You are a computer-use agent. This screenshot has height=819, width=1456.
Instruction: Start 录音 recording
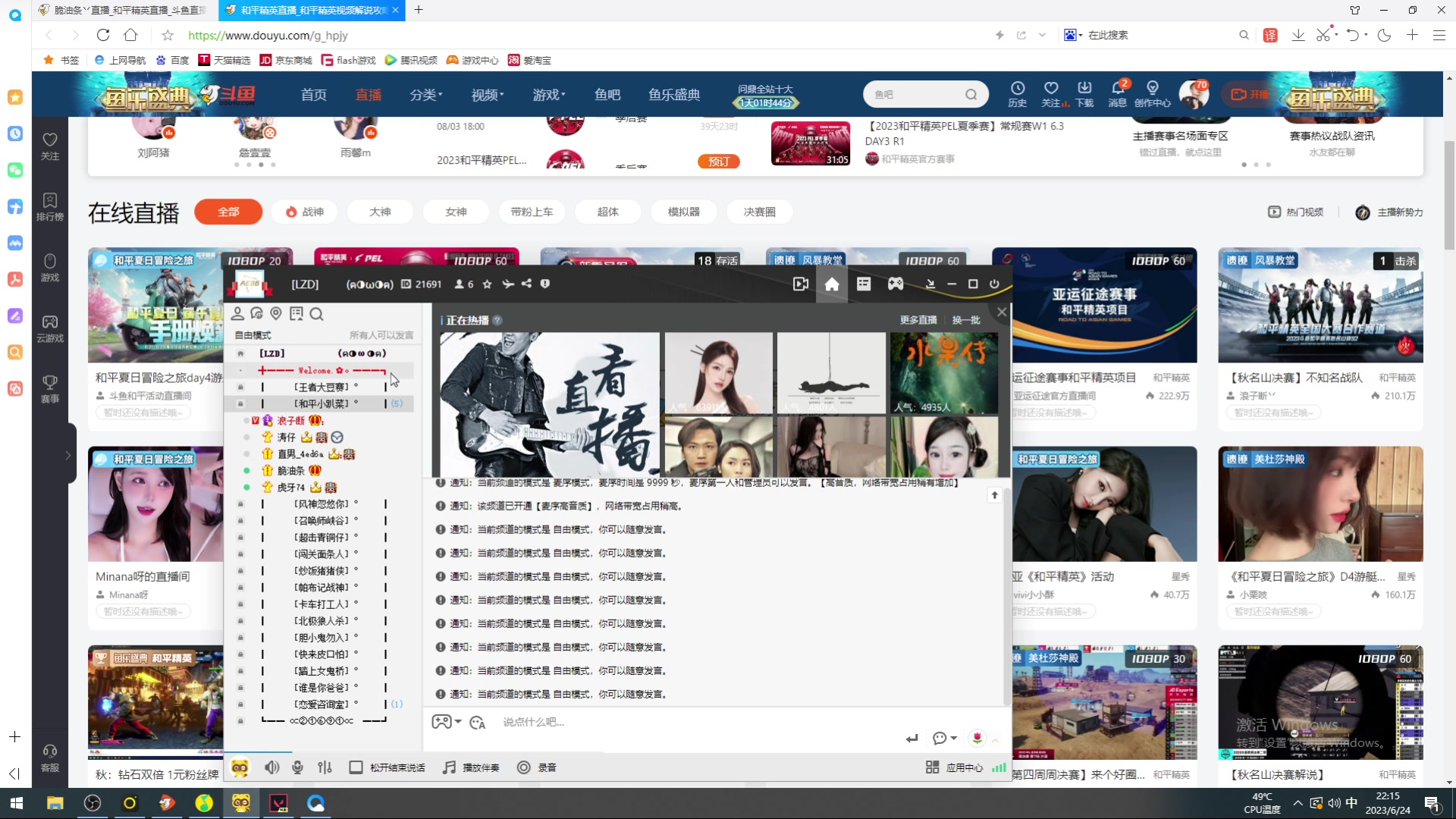tap(537, 767)
